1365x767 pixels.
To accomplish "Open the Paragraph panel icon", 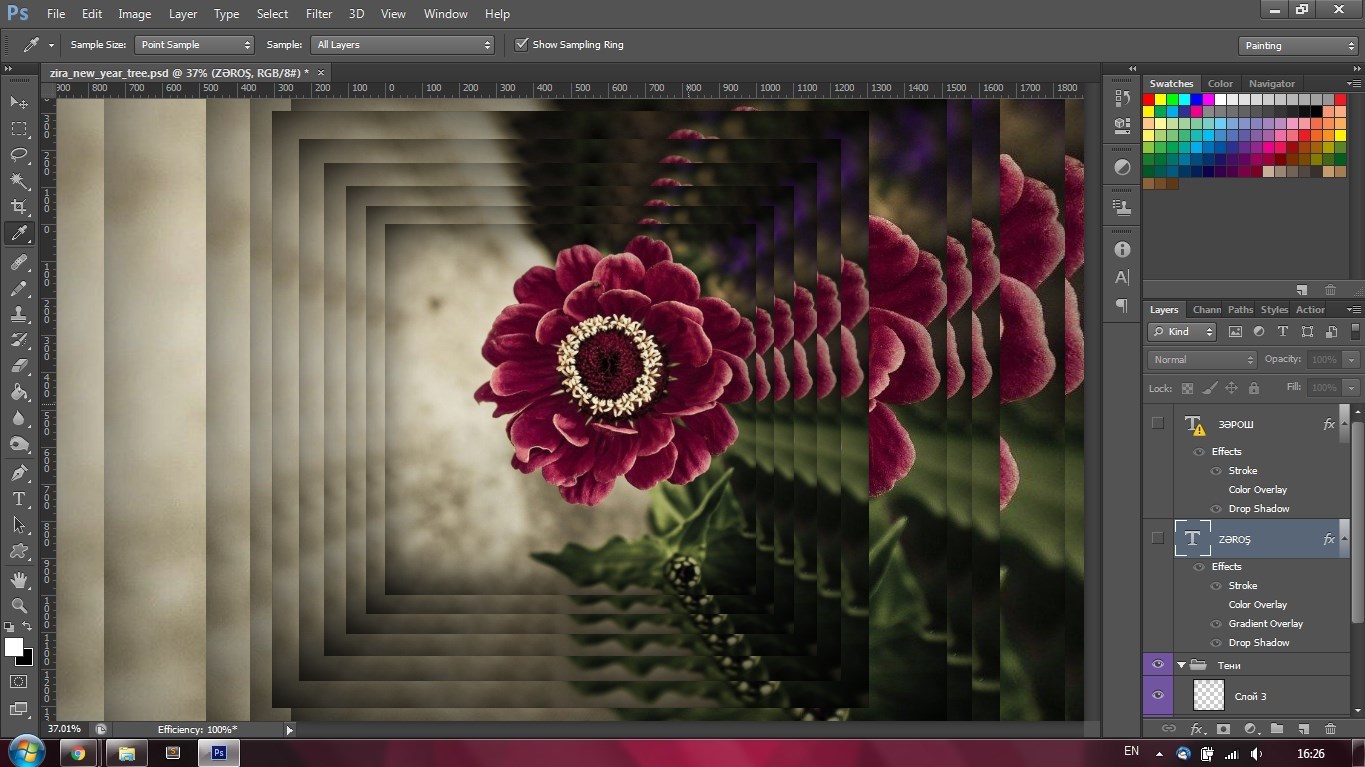I will coord(1122,305).
